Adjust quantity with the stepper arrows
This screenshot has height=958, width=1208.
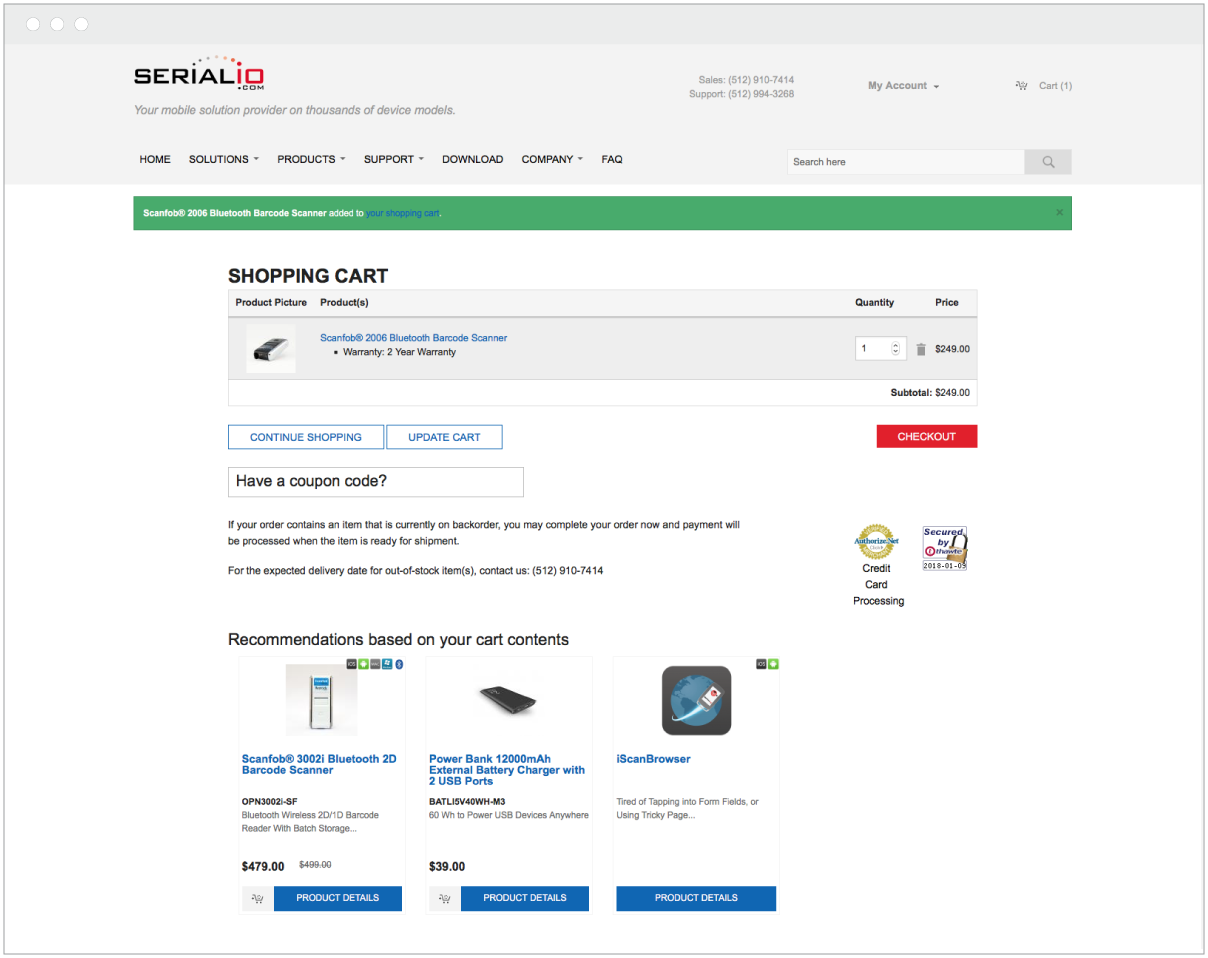(895, 349)
